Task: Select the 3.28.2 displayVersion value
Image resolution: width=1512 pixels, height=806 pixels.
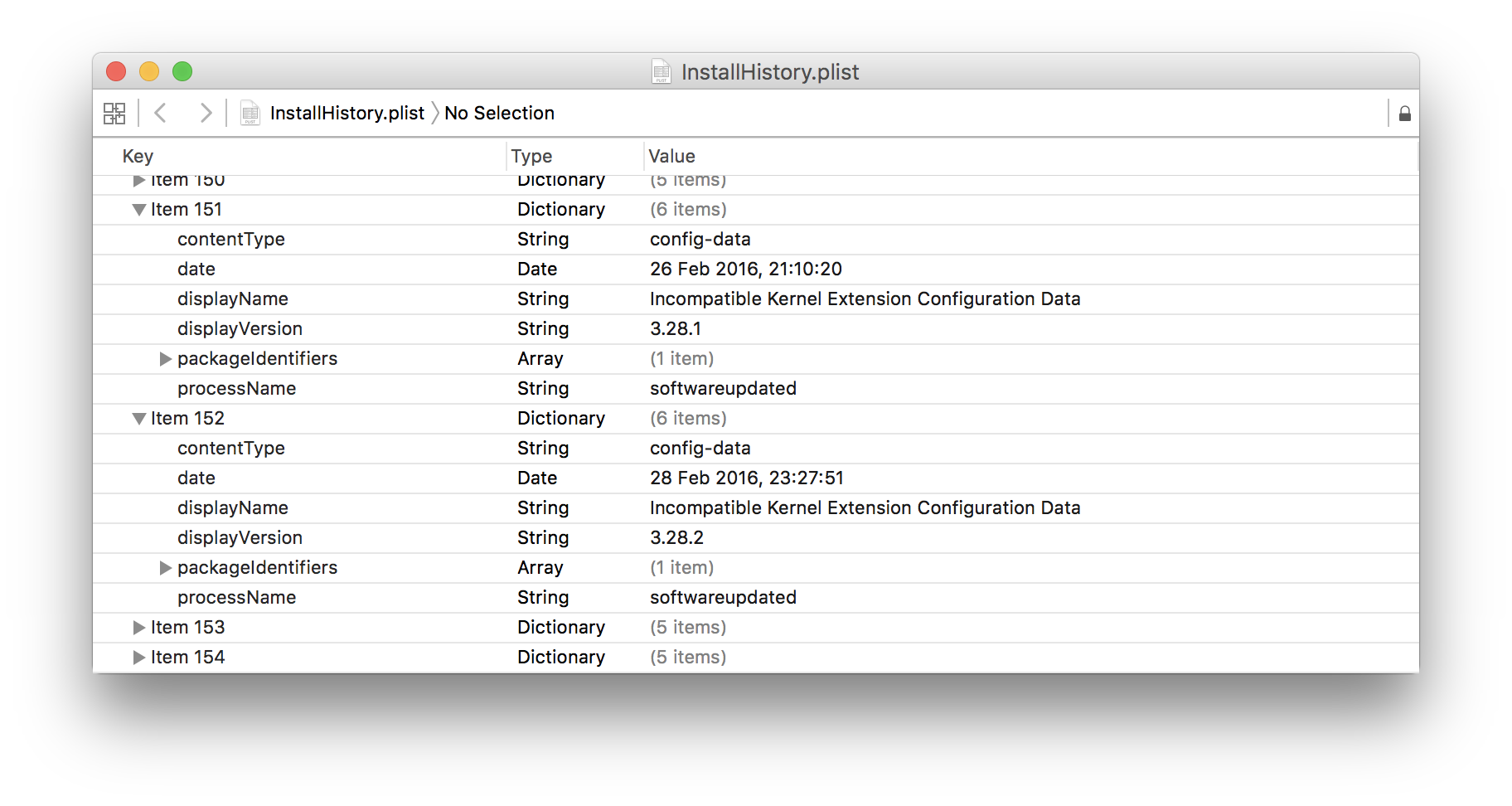Action: (x=676, y=538)
